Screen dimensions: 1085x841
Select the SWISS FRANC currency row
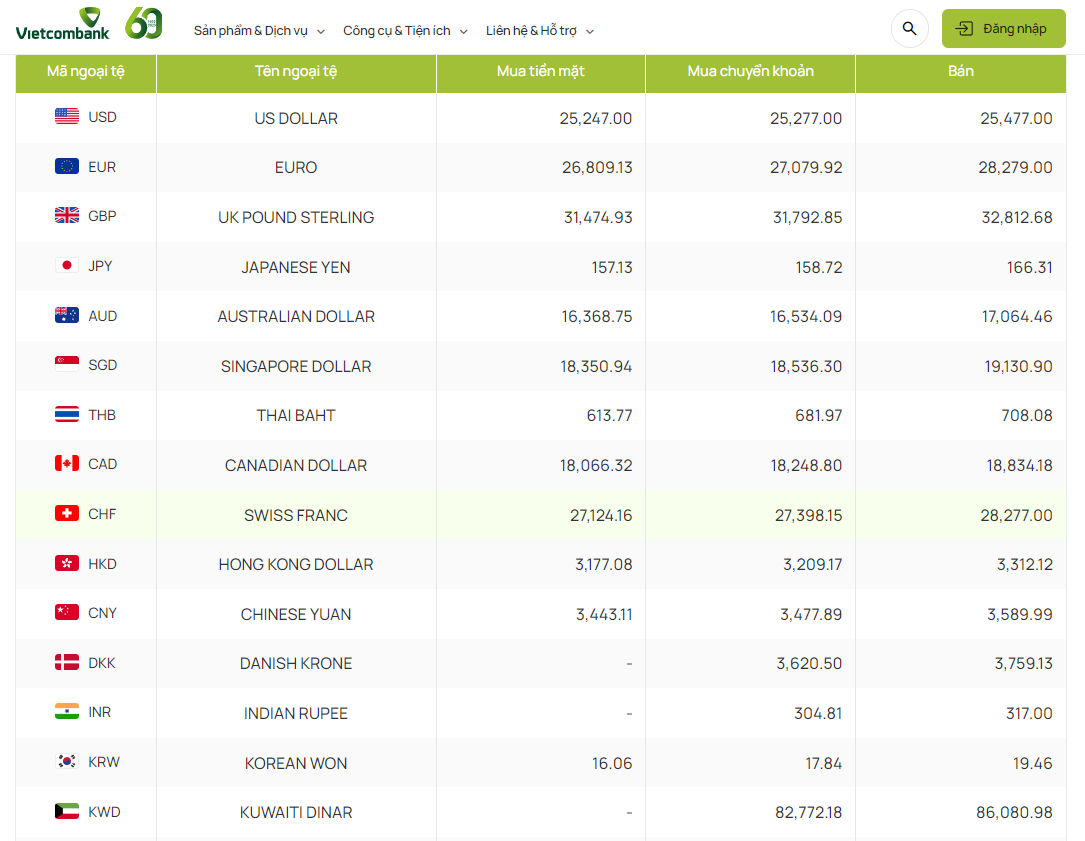pos(296,515)
